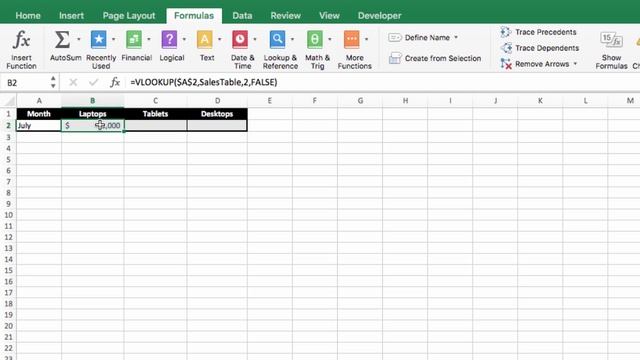
Task: Expand the Recently Used dropdown arrow
Action: point(113,39)
